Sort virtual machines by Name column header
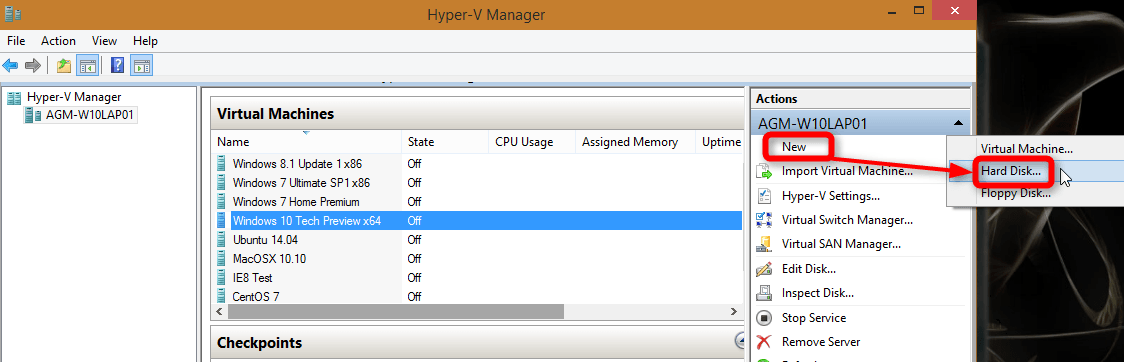The width and height of the screenshot is (1124, 362). 307,142
